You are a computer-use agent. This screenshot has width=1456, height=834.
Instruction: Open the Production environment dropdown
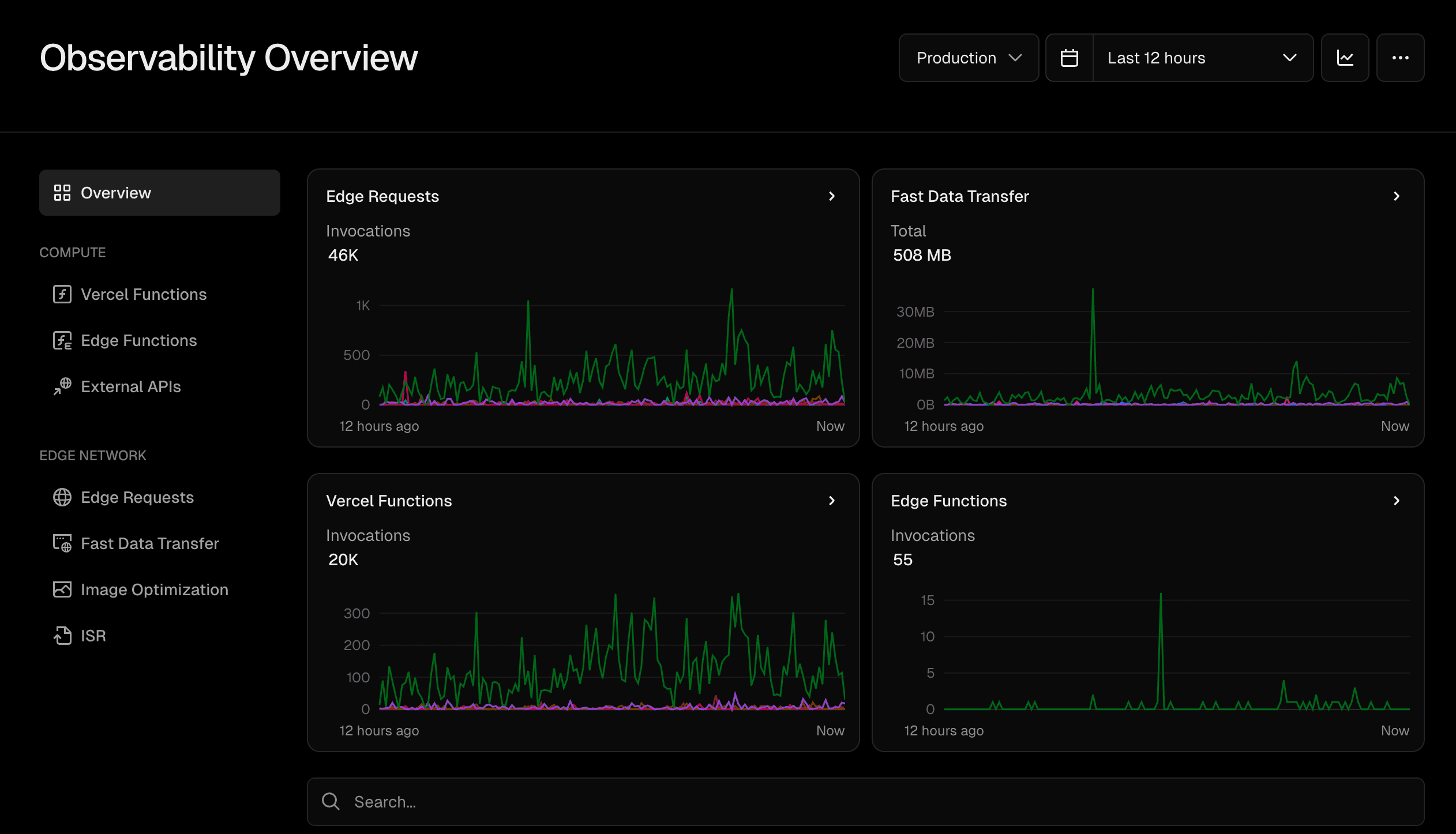point(969,58)
